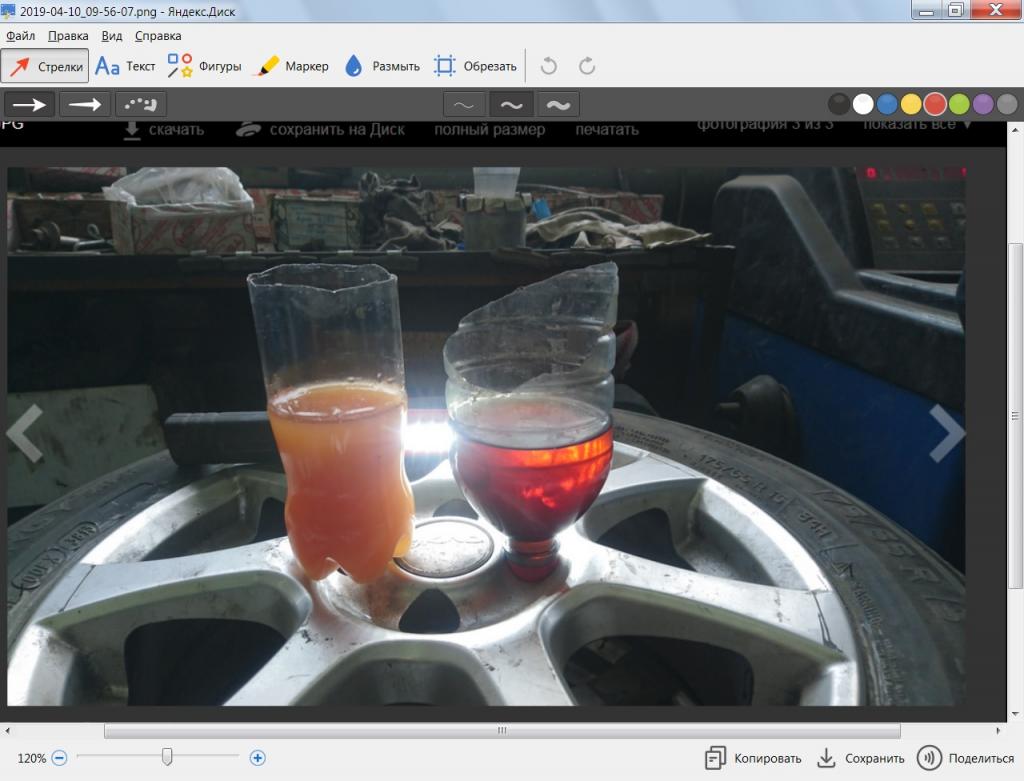Pick the white color swatch
Screen dimensions: 1024x781
tap(863, 104)
